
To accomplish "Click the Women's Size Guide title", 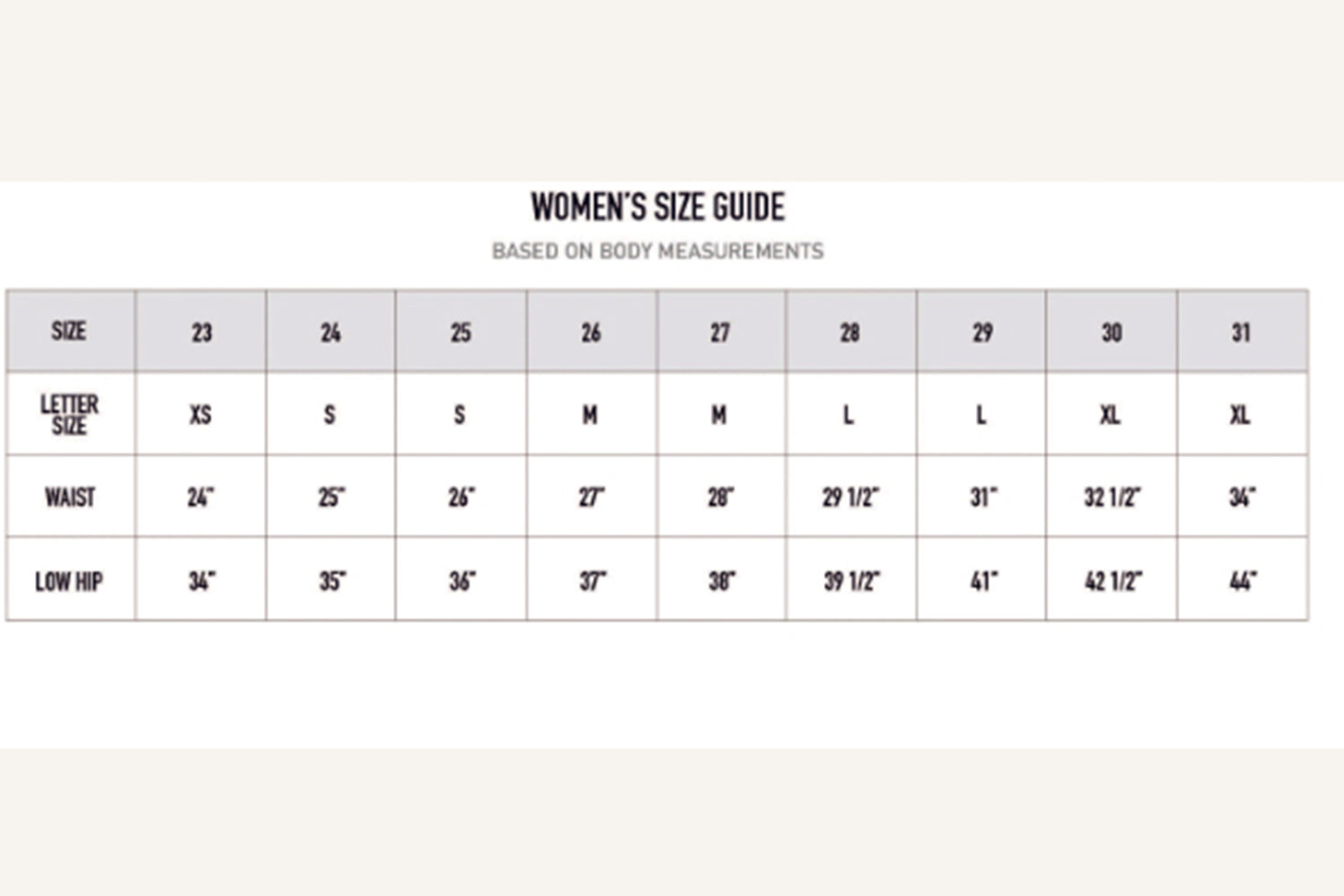I will (658, 207).
